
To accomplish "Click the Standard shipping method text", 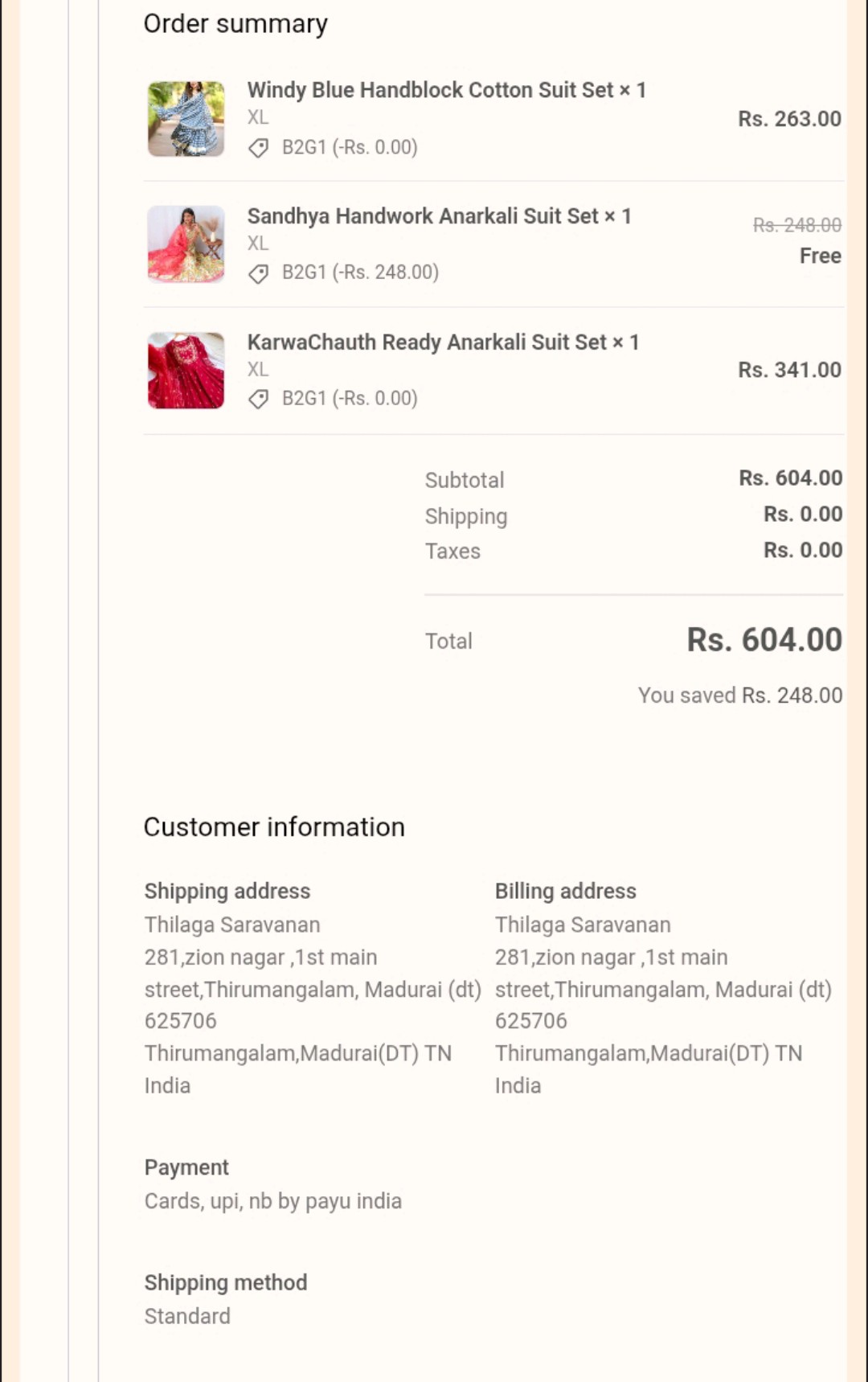I will pyautogui.click(x=187, y=1316).
